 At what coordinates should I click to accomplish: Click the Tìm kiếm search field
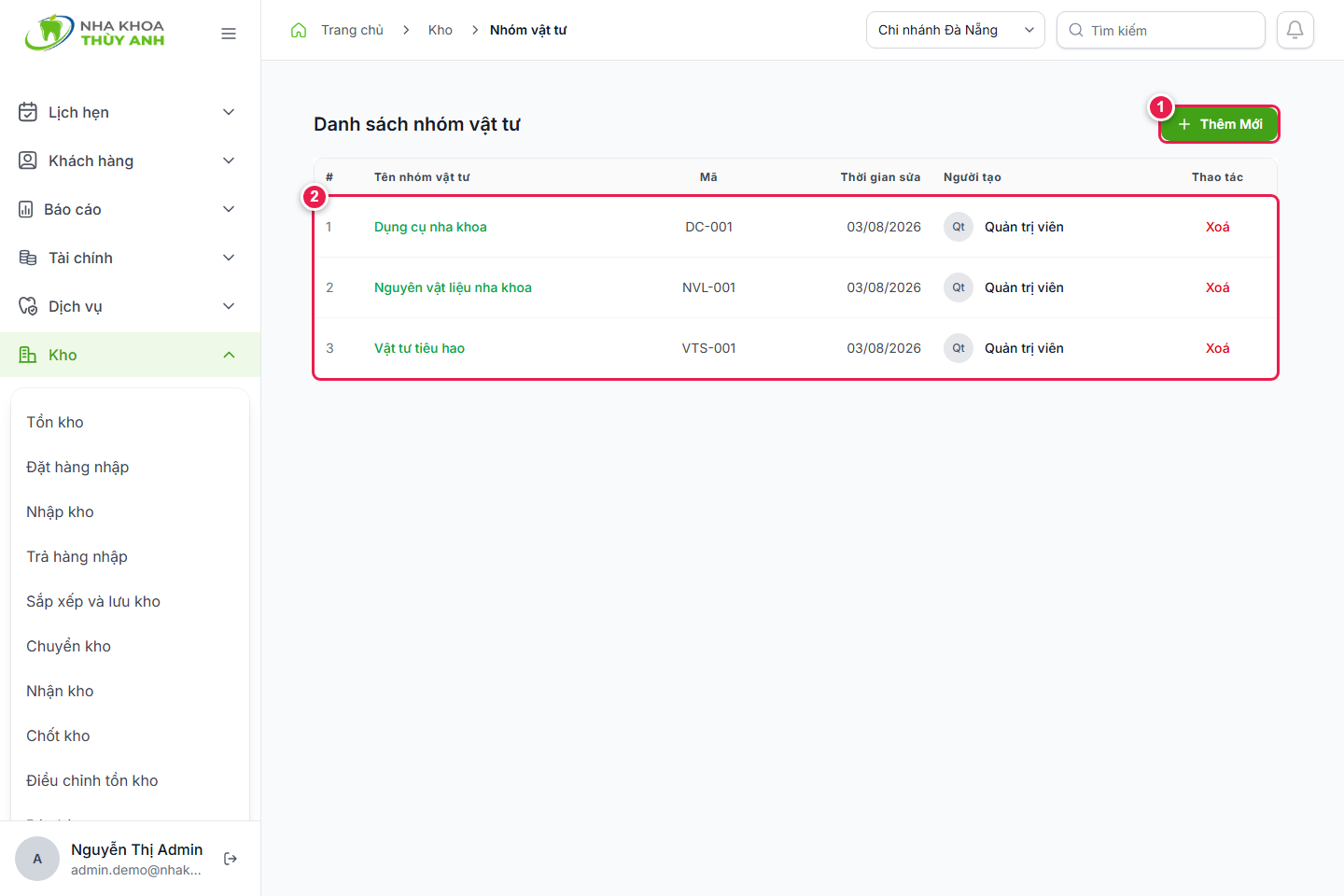click(1161, 30)
